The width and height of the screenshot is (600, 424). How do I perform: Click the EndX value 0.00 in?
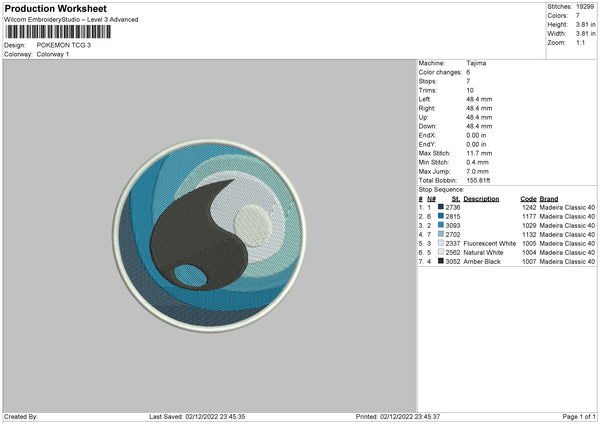476,135
